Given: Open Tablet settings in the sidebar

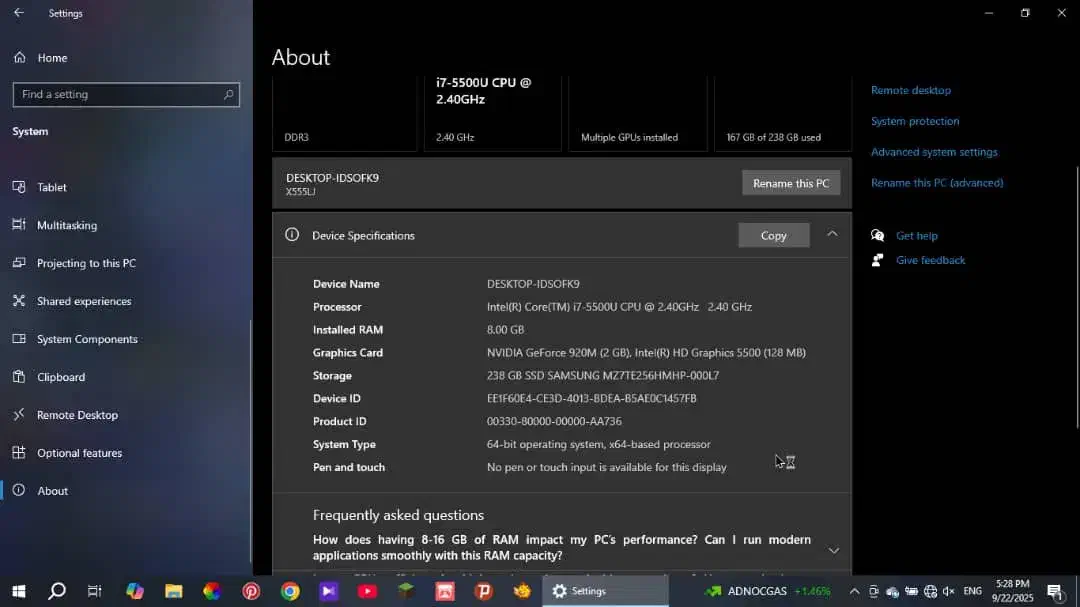Looking at the screenshot, I should [x=52, y=187].
